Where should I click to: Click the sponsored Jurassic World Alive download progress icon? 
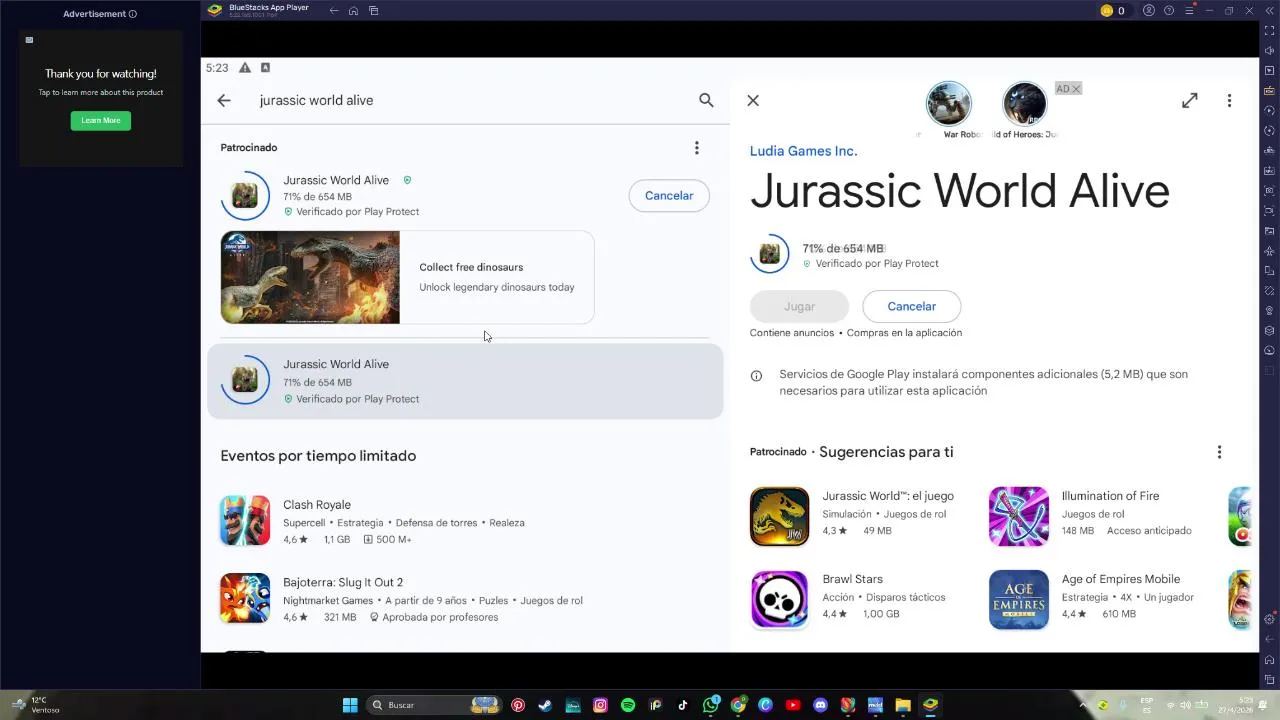pos(245,196)
